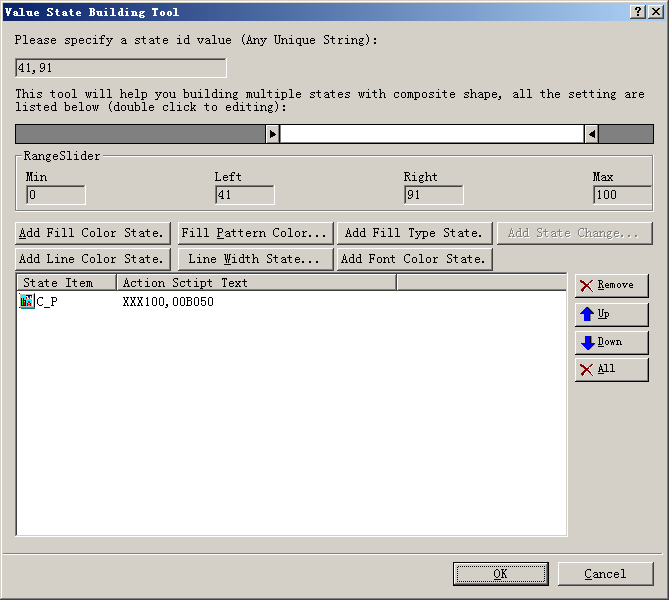Close the Value State Building Tool dialog
This screenshot has height=600, width=669.
click(655, 12)
